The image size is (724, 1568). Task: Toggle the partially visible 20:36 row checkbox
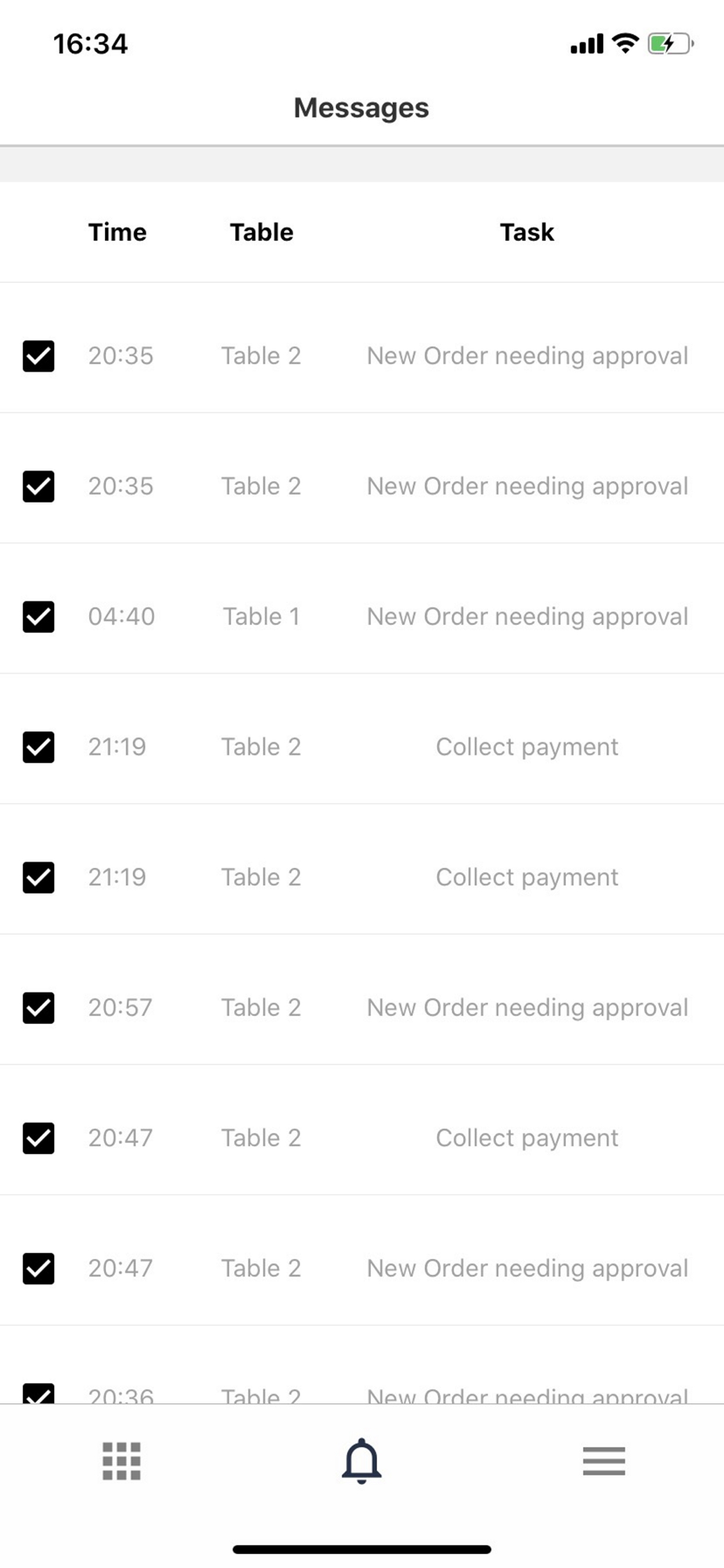tap(38, 1393)
